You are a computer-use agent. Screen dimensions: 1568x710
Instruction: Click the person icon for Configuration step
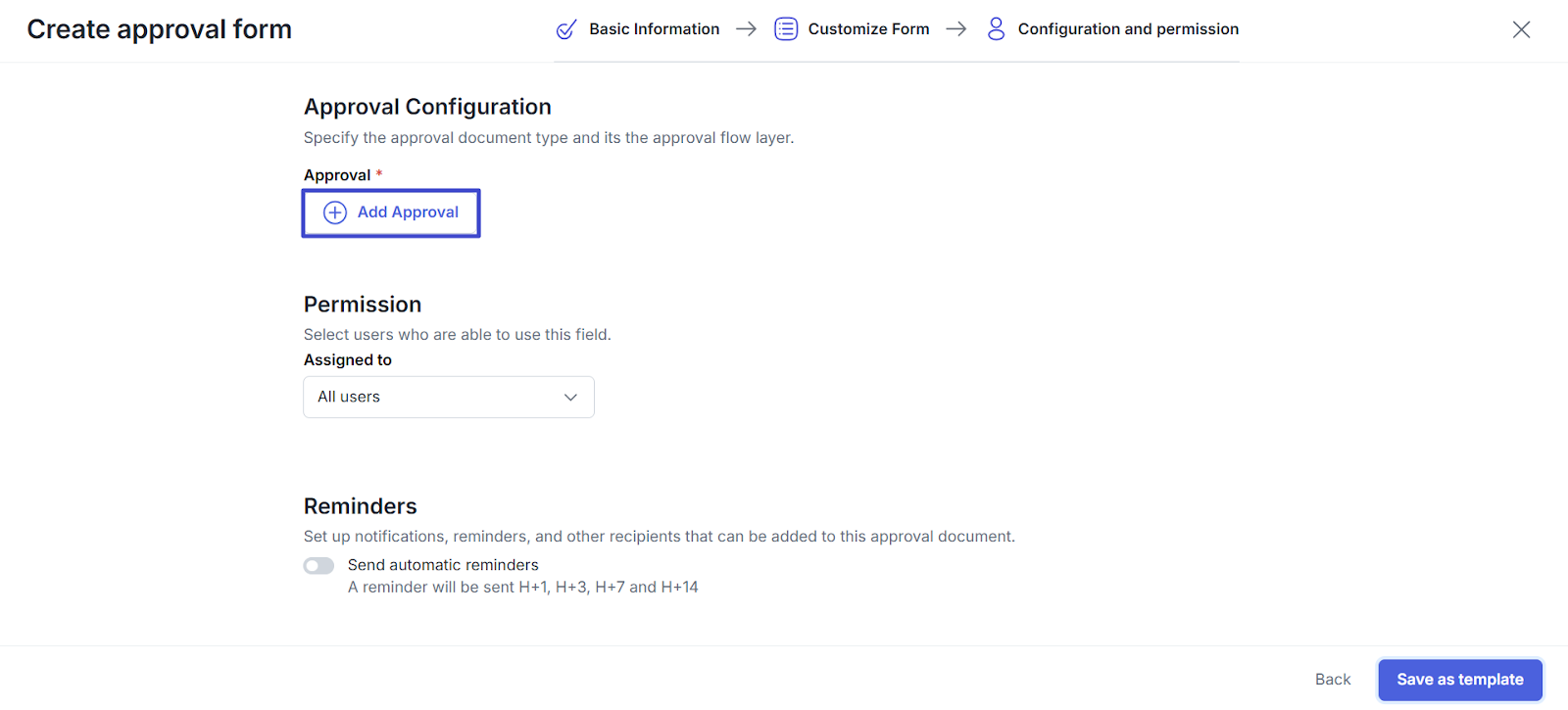point(996,29)
